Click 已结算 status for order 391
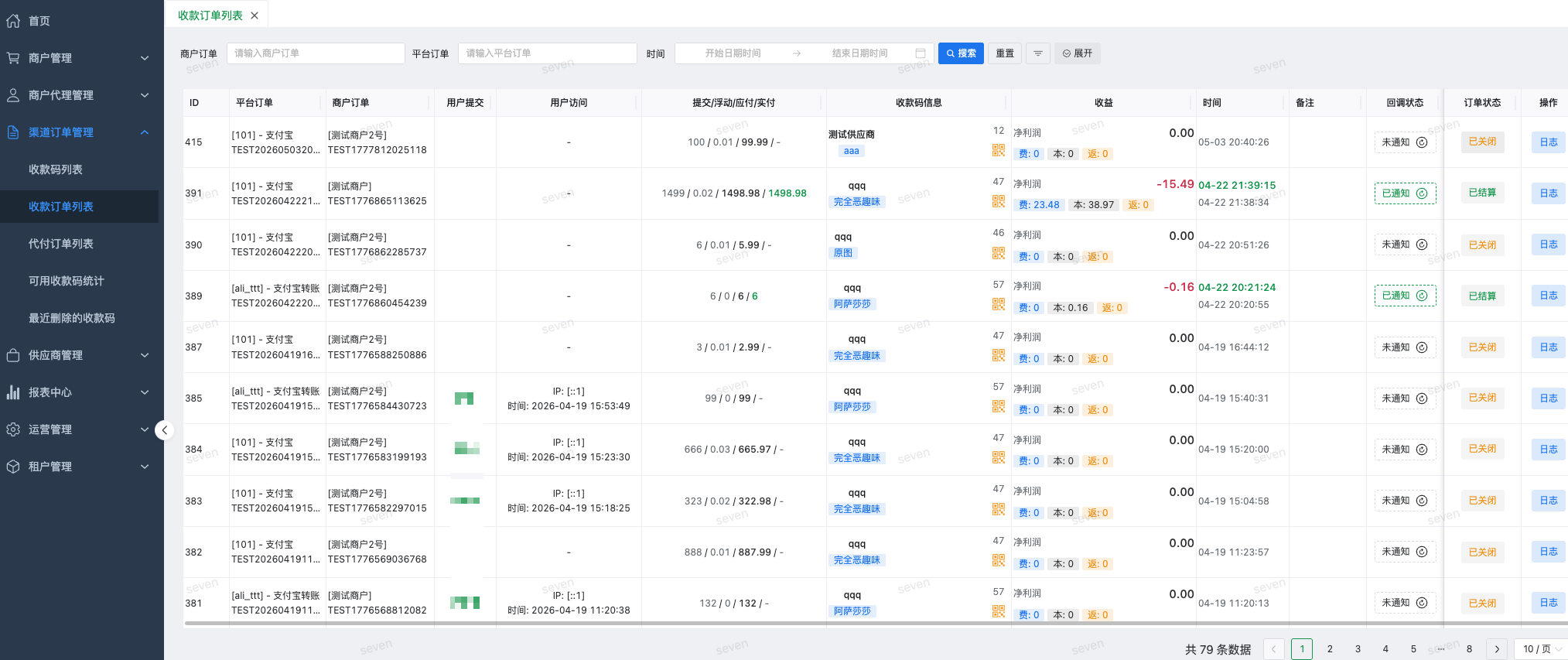Viewport: 1568px width, 660px height. click(1482, 193)
